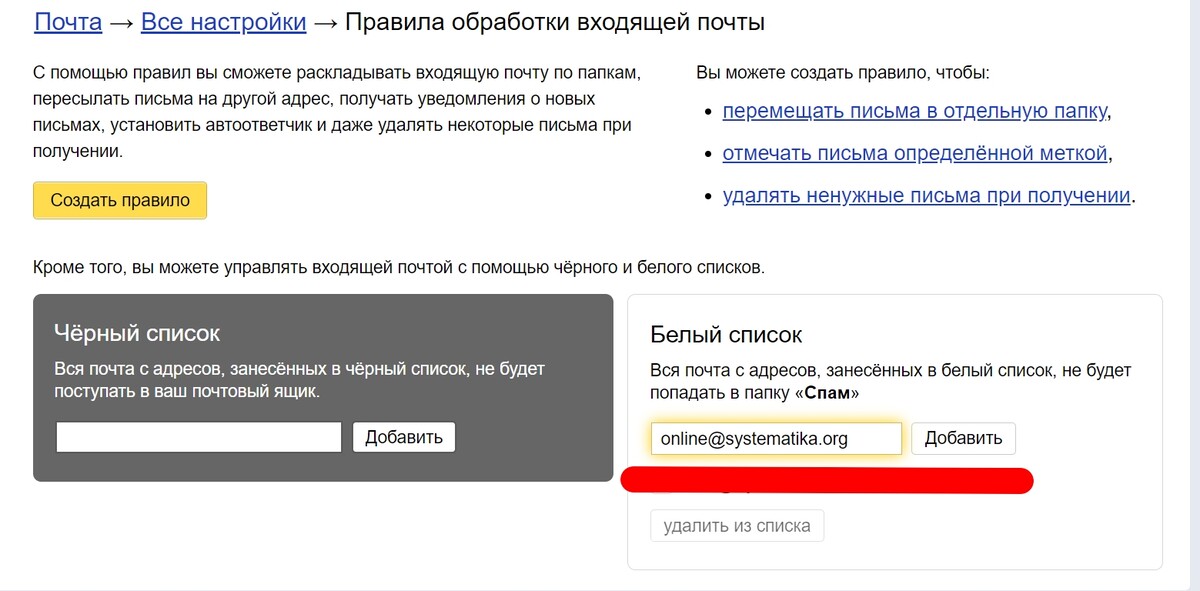Open "перемещать письма в отдельную папку" link

pyautogui.click(x=914, y=111)
